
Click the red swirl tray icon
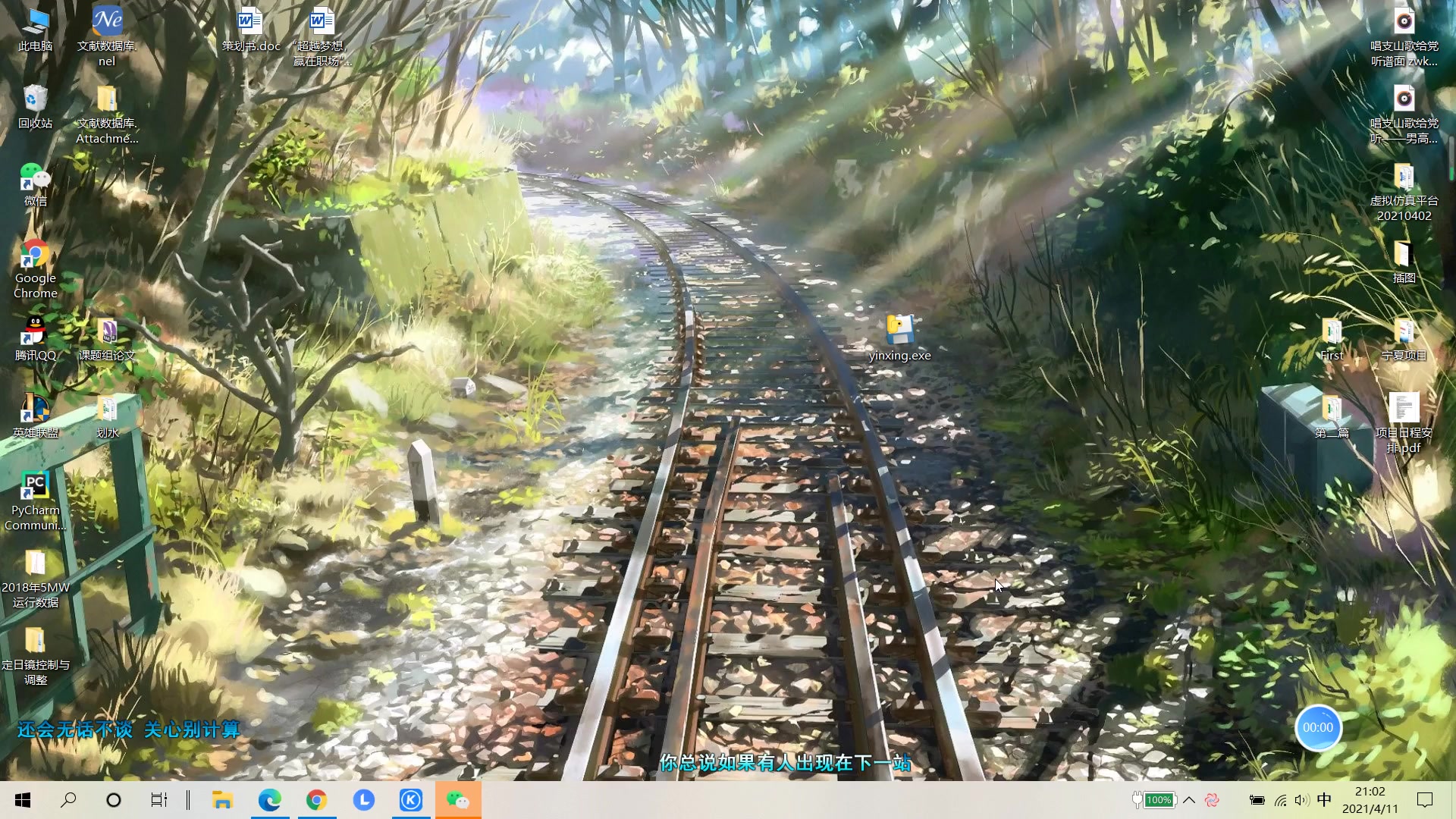click(1212, 800)
